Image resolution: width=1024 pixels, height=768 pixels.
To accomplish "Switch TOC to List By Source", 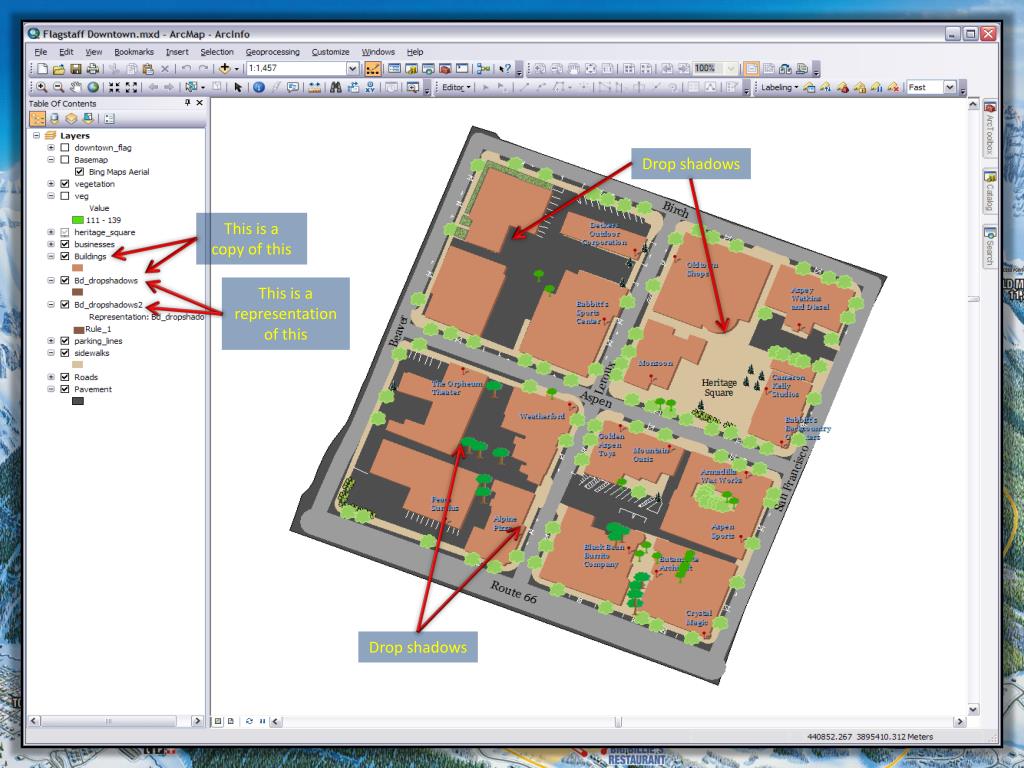I will [x=55, y=119].
